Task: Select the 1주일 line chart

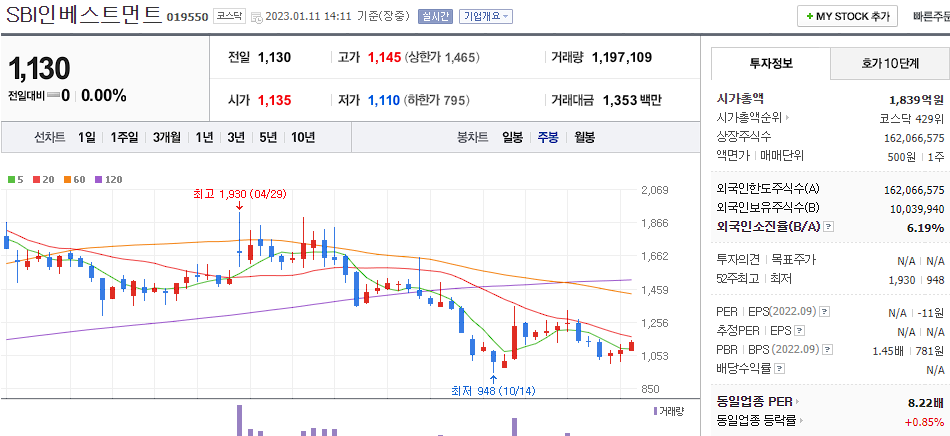Action: pyautogui.click(x=124, y=137)
